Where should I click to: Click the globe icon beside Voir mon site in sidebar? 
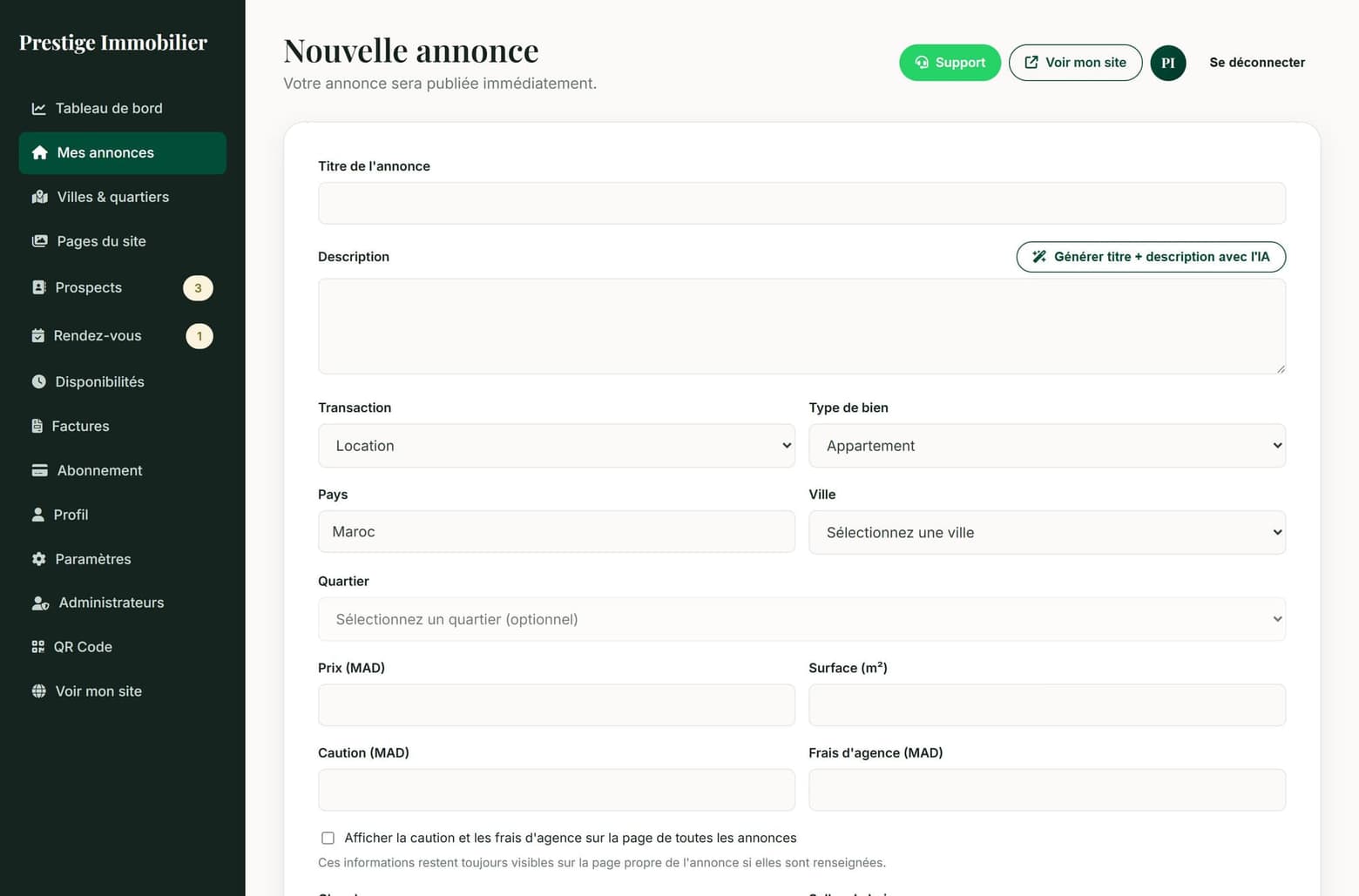coord(38,691)
